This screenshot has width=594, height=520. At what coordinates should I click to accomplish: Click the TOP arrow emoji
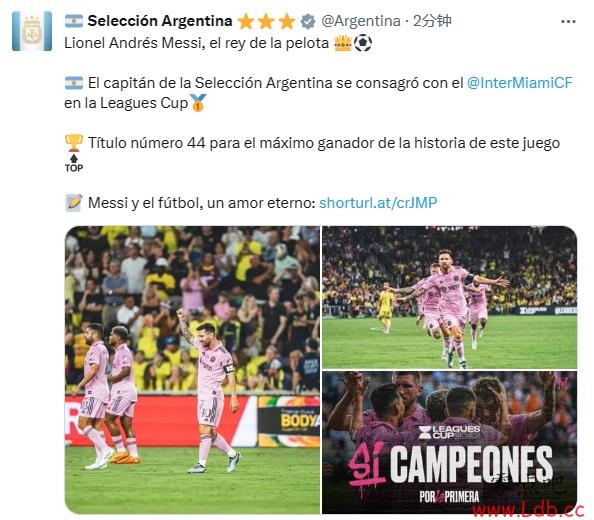73,163
